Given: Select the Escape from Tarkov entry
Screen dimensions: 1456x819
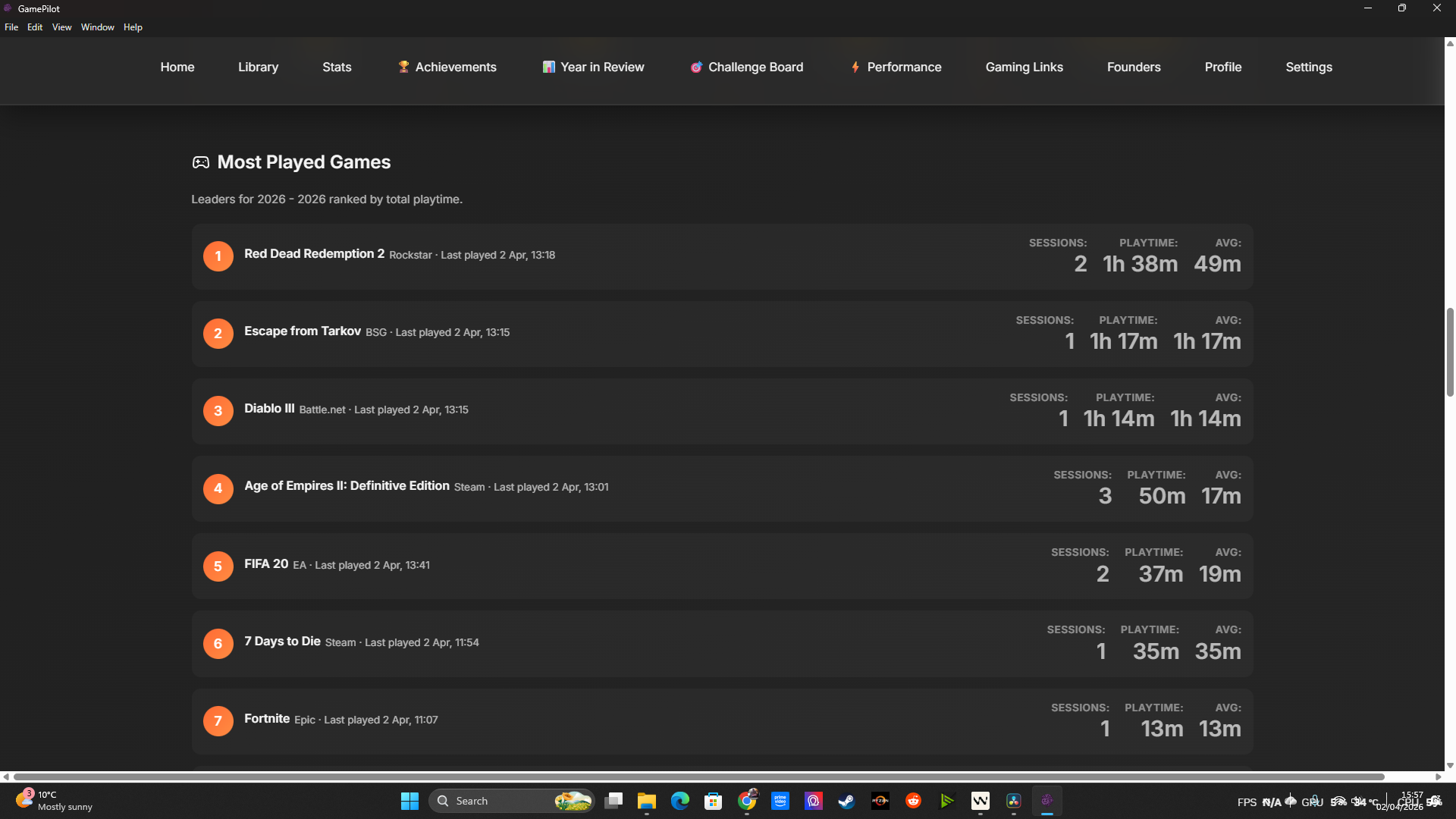Looking at the screenshot, I should pos(302,331).
